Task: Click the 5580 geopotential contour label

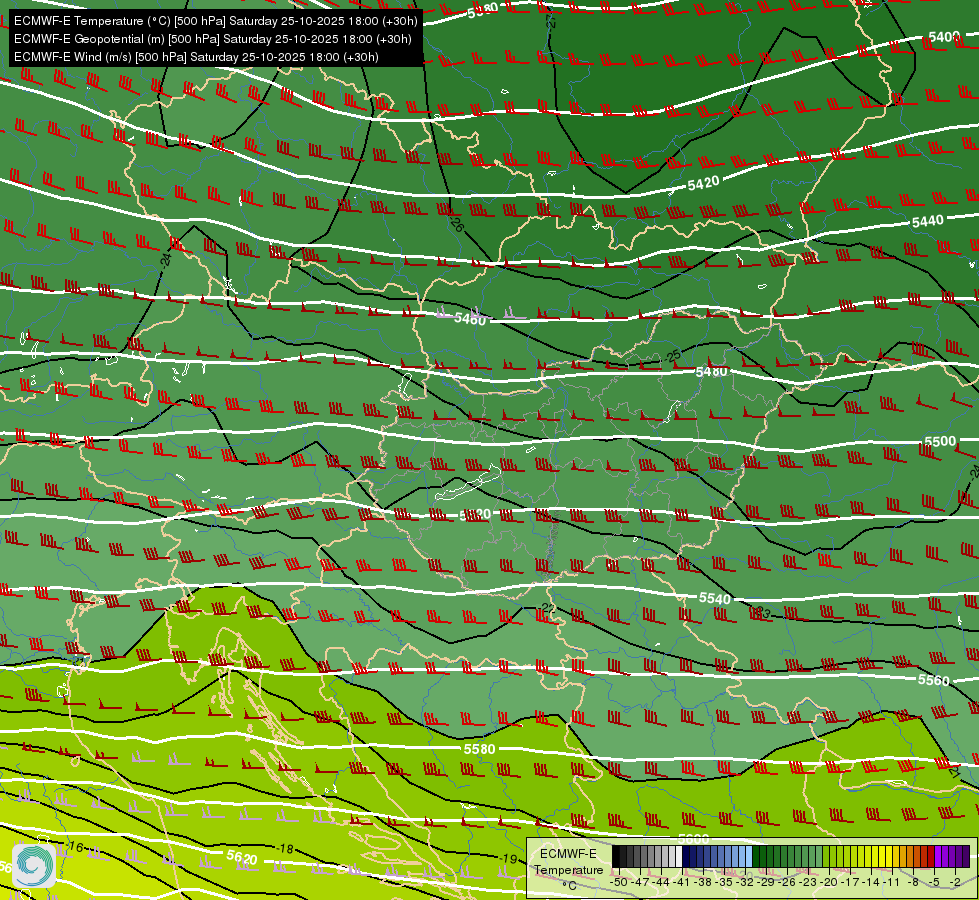Action: pos(479,748)
